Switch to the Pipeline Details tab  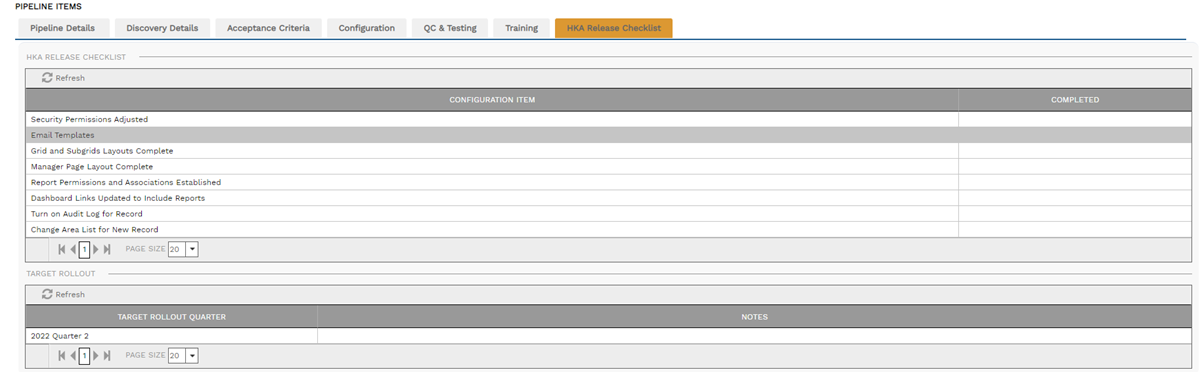point(63,28)
